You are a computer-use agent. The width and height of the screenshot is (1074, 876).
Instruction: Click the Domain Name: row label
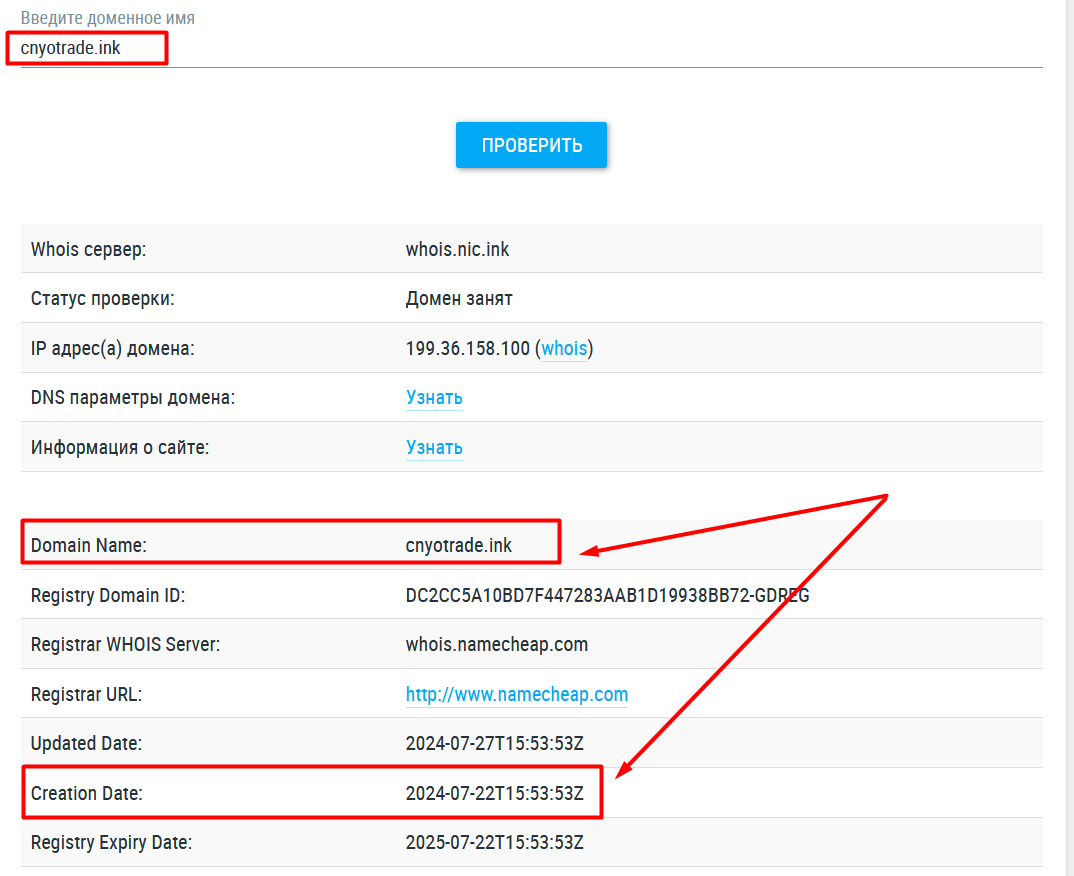[x=89, y=545]
